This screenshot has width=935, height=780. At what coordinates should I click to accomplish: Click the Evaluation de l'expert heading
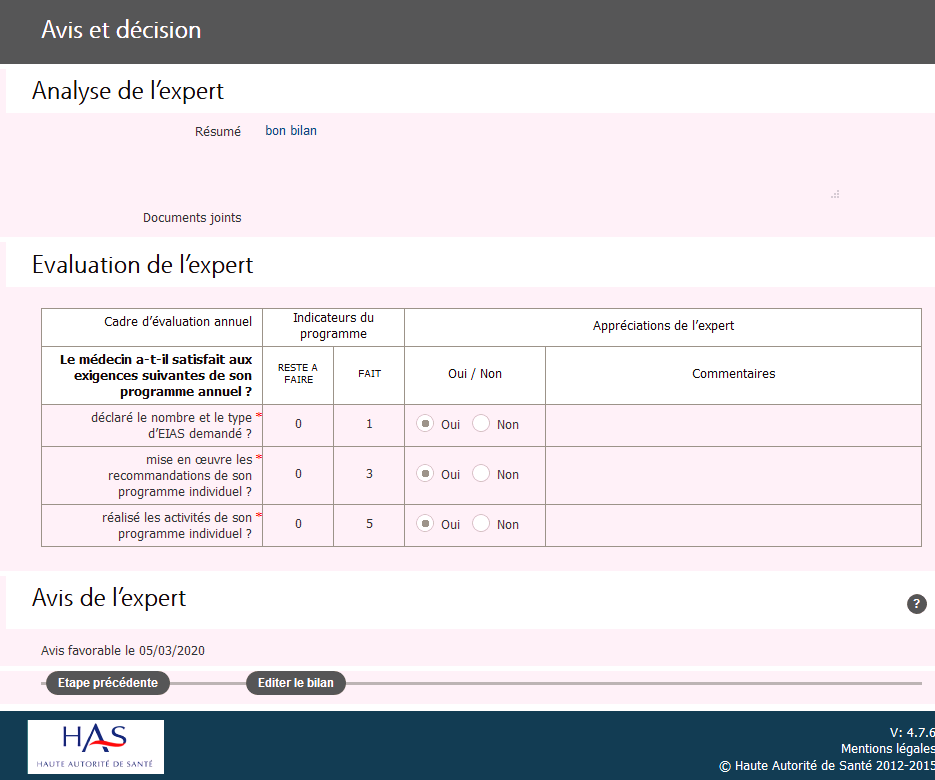click(x=143, y=265)
